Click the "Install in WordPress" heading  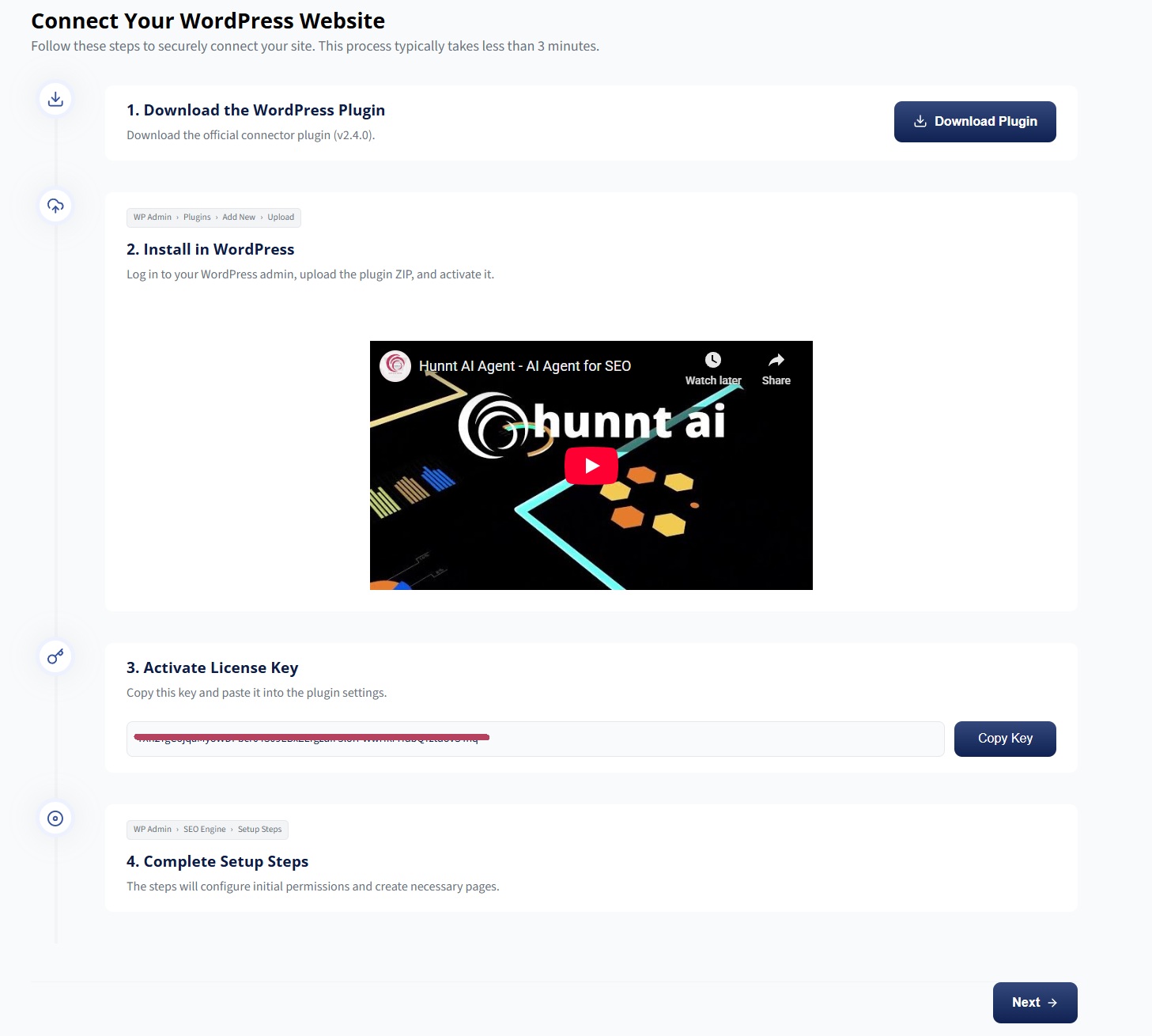click(x=210, y=250)
